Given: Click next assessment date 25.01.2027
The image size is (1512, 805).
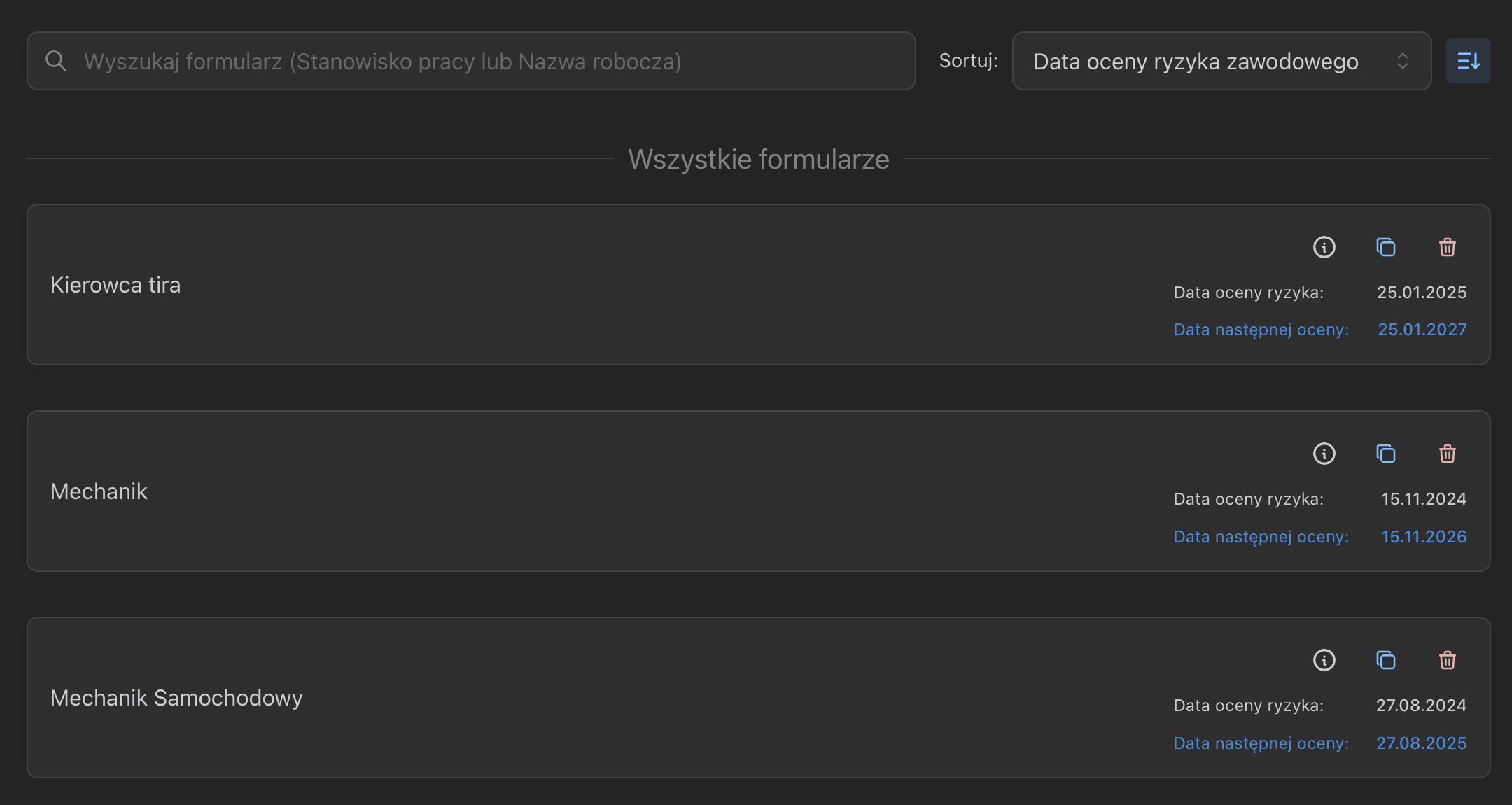Looking at the screenshot, I should point(1422,329).
